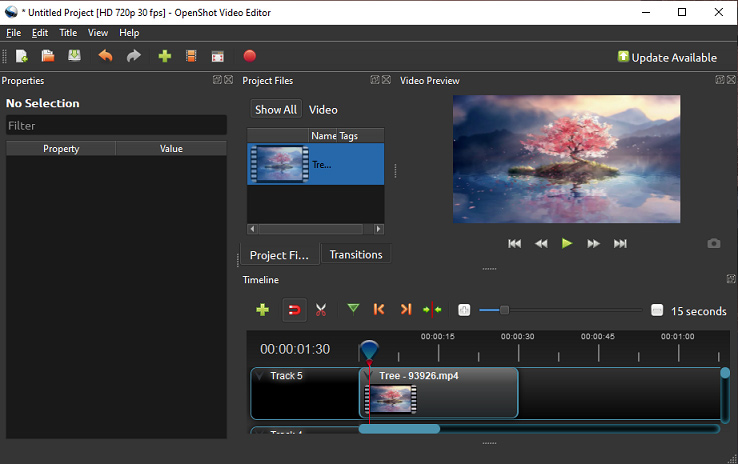
Task: Select the Video filter button
Action: coord(323,110)
